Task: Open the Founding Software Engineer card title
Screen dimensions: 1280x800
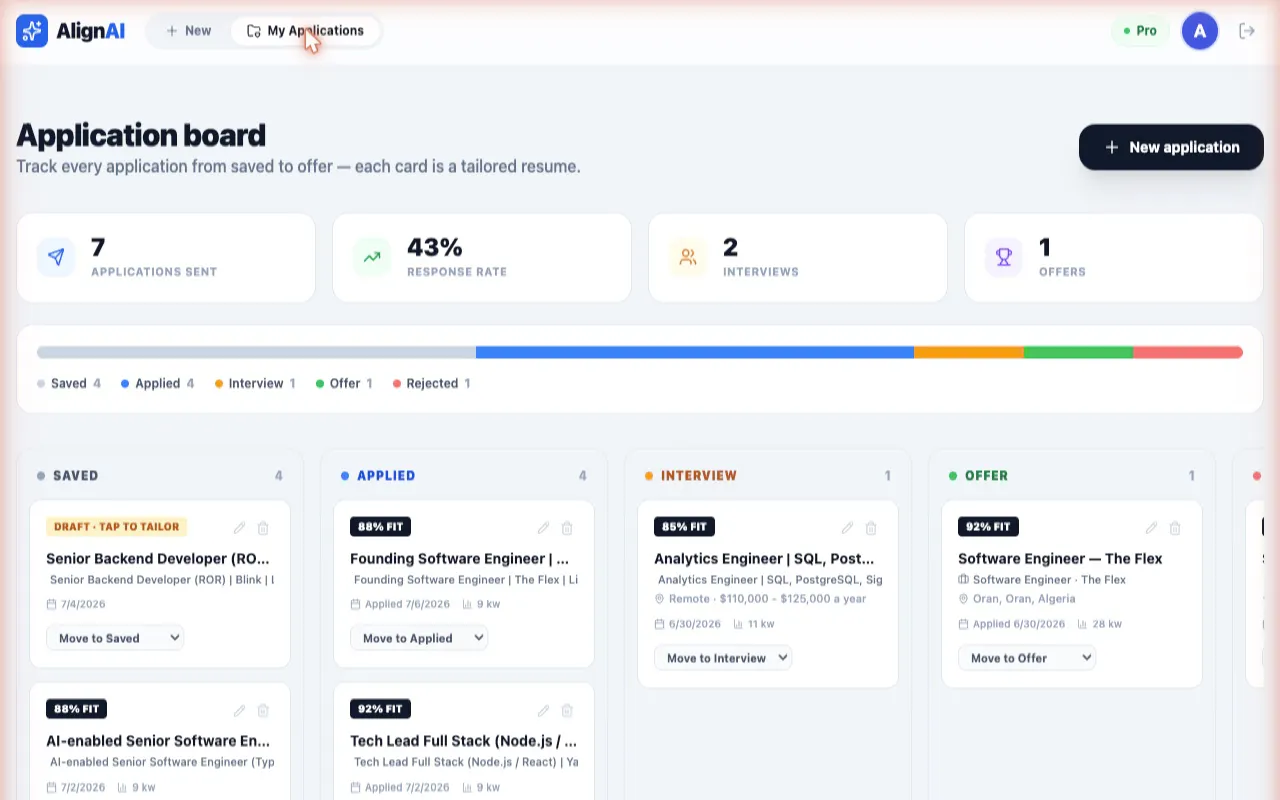Action: [460, 559]
